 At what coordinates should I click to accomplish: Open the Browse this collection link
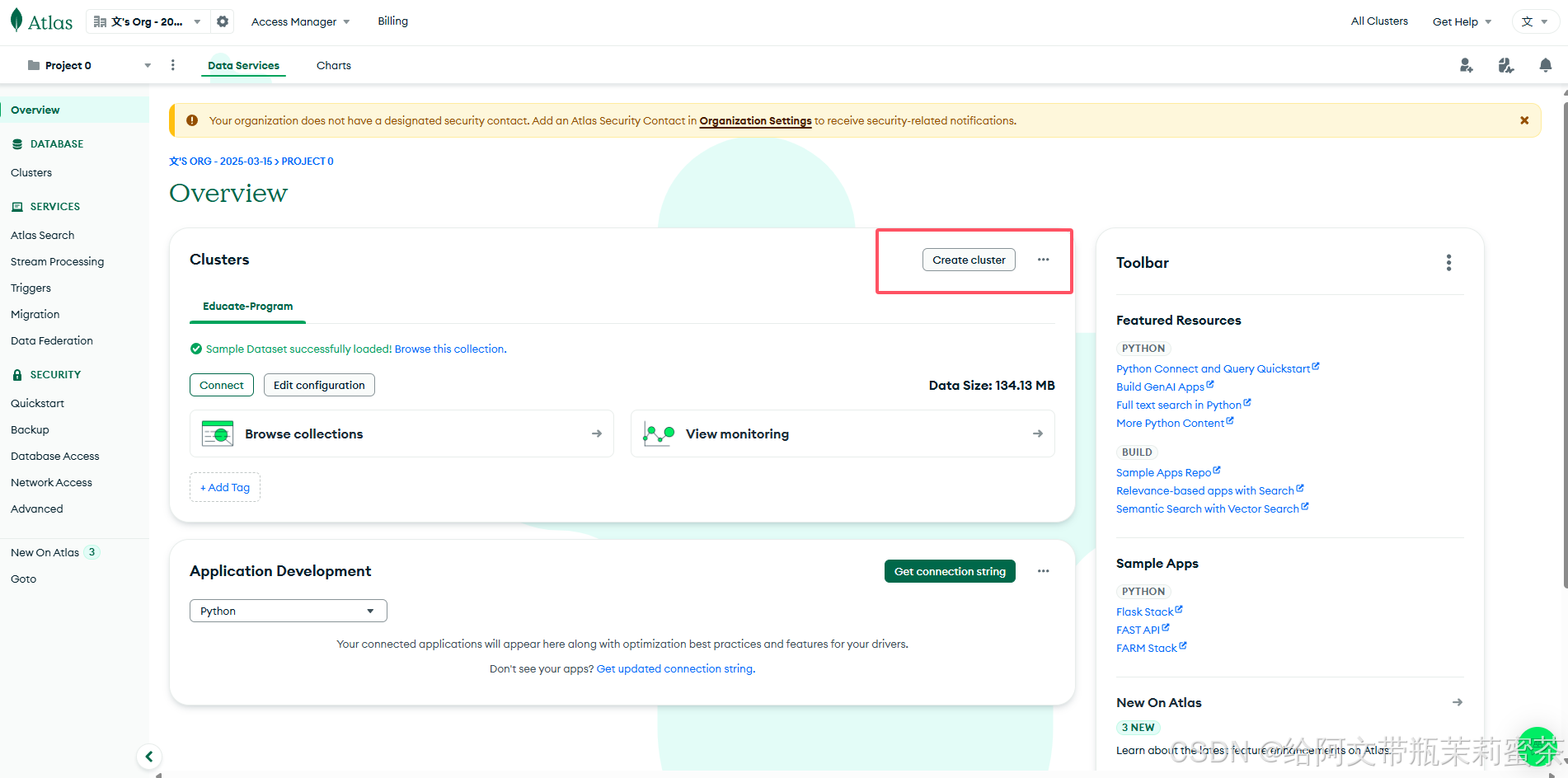[449, 349]
